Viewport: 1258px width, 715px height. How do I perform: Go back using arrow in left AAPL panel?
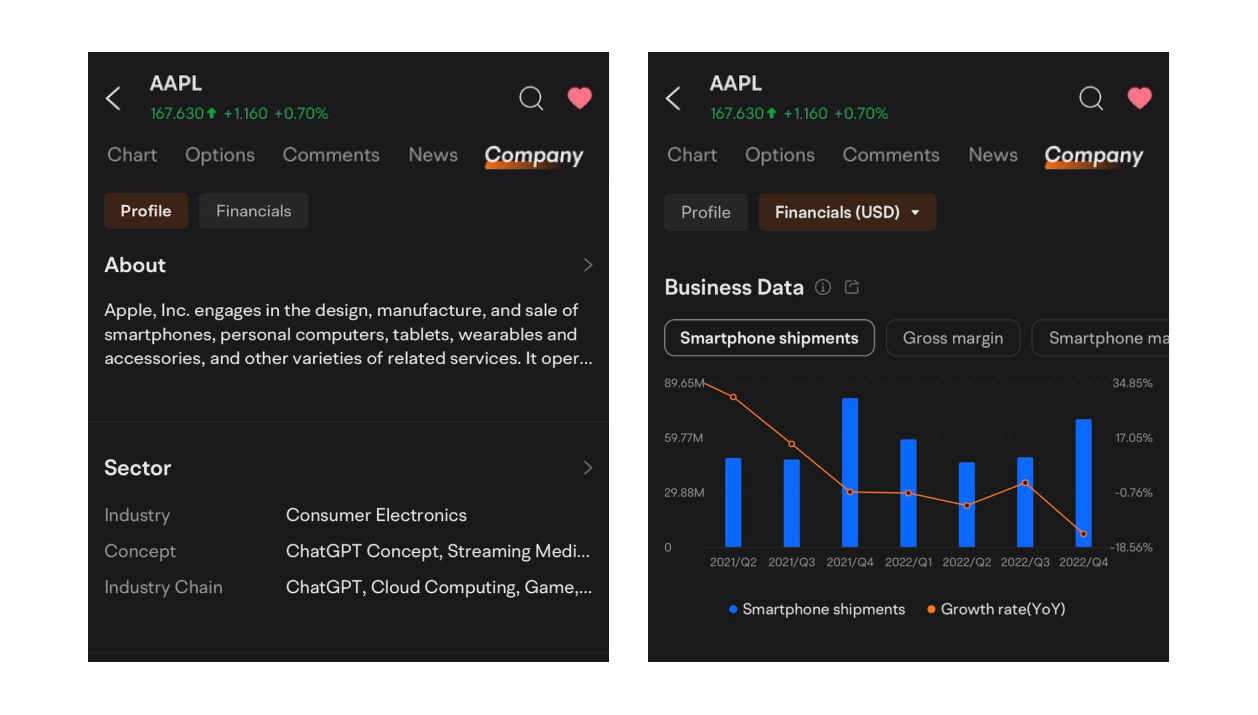113,98
